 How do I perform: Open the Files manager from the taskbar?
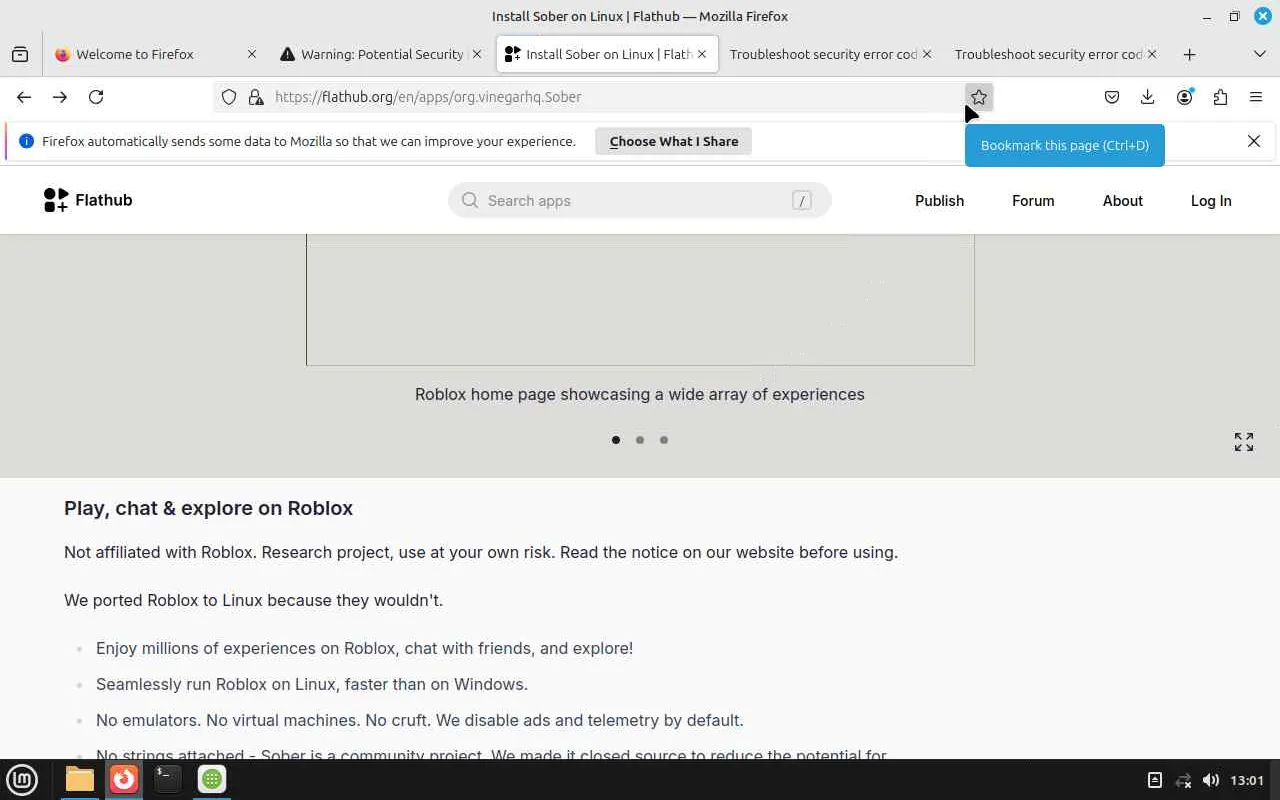(x=80, y=779)
